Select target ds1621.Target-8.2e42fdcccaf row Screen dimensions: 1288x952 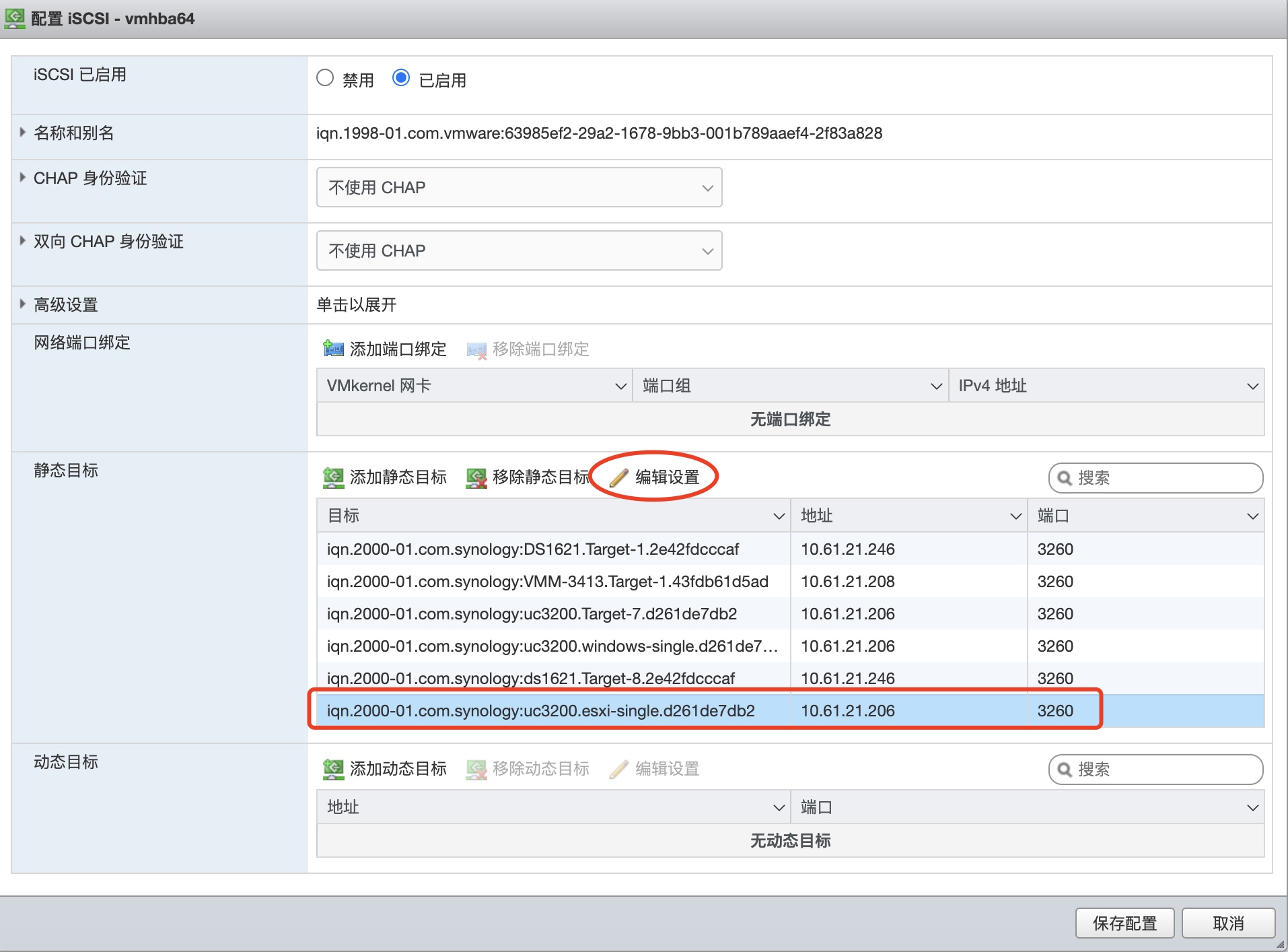pyautogui.click(x=790, y=678)
